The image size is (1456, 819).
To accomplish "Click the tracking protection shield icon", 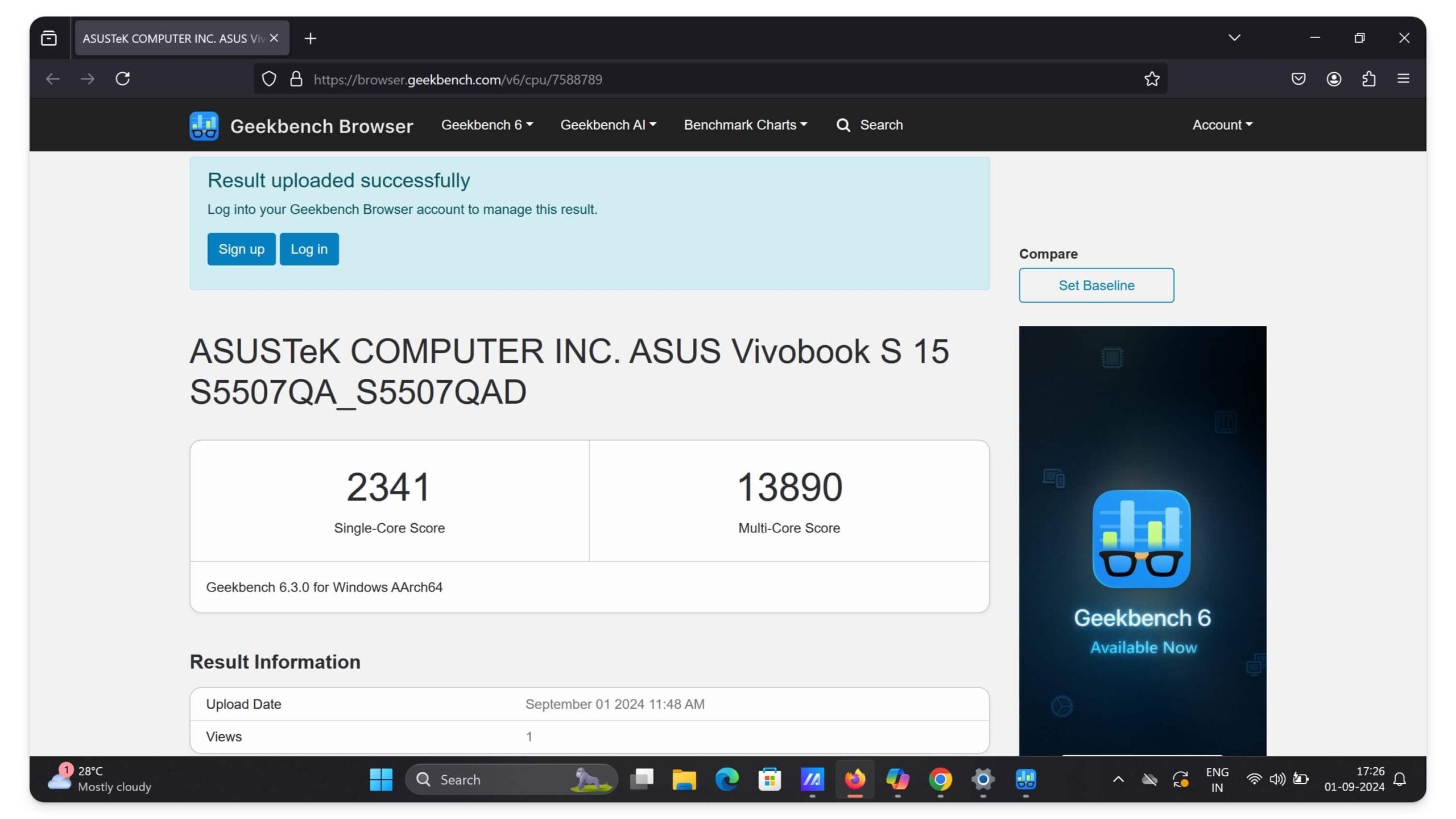I will [269, 78].
